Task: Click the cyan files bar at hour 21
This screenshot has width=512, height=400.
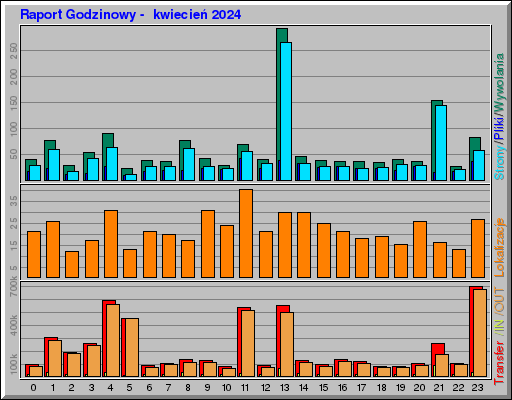Action: tap(441, 143)
